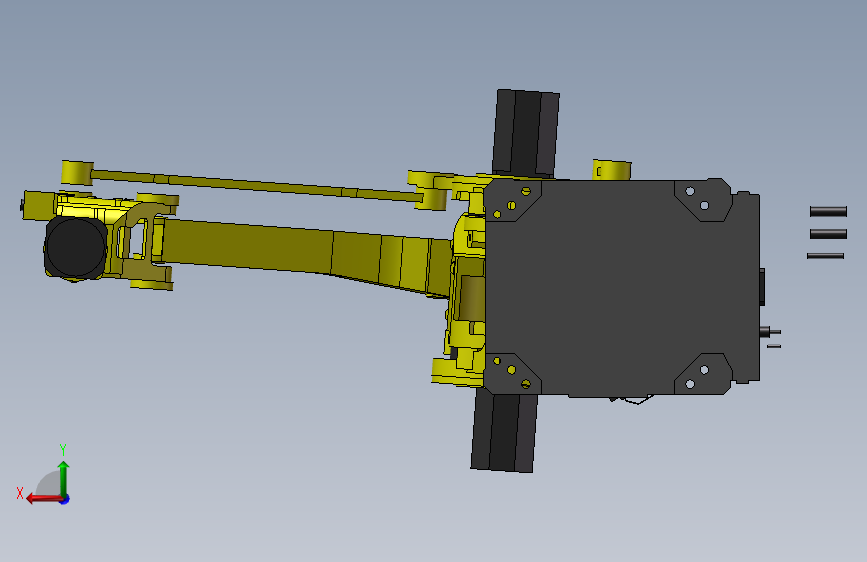The width and height of the screenshot is (867, 562).
Task: Select the topmost loose black pin at right
Action: click(828, 211)
